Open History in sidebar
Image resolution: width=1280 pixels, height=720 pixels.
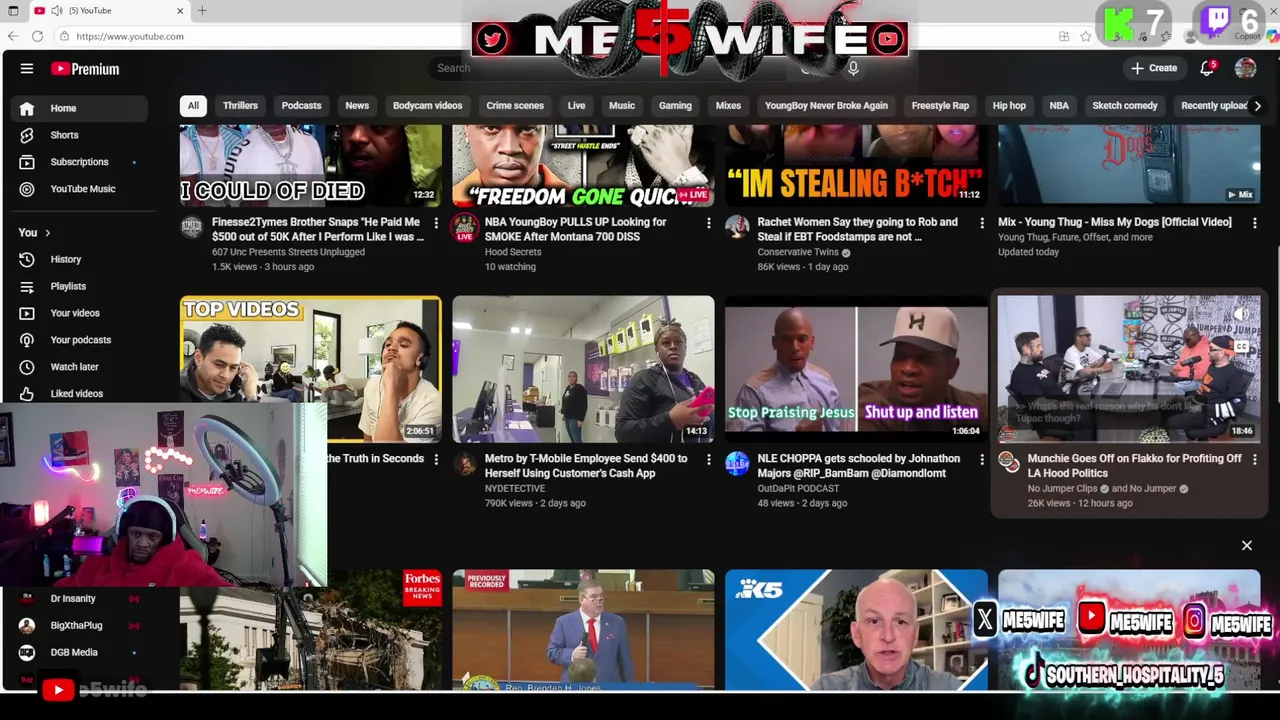coord(79,259)
